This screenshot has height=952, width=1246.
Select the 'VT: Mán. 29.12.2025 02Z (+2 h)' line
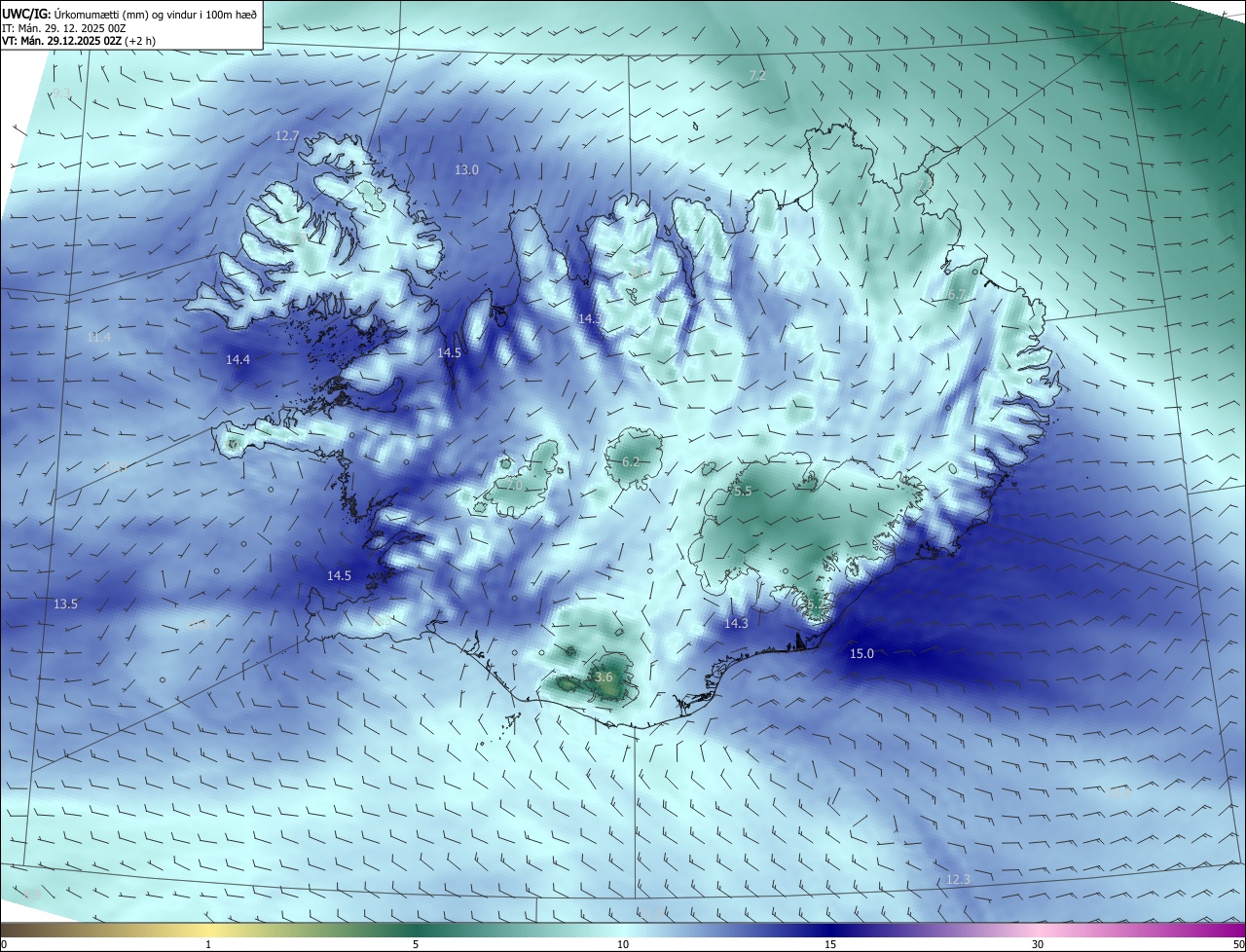[78, 41]
